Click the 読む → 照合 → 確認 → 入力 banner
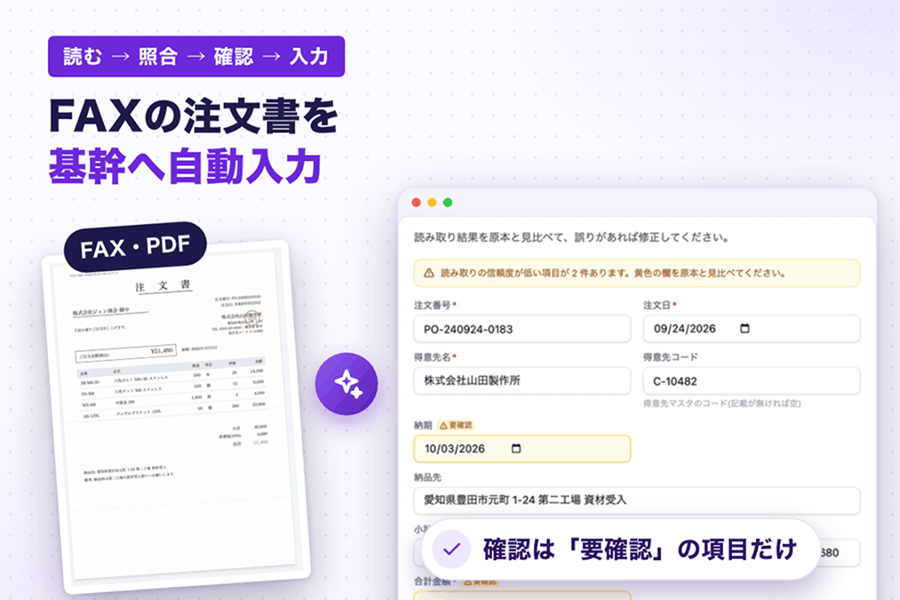This screenshot has height=600, width=900. 196,56
